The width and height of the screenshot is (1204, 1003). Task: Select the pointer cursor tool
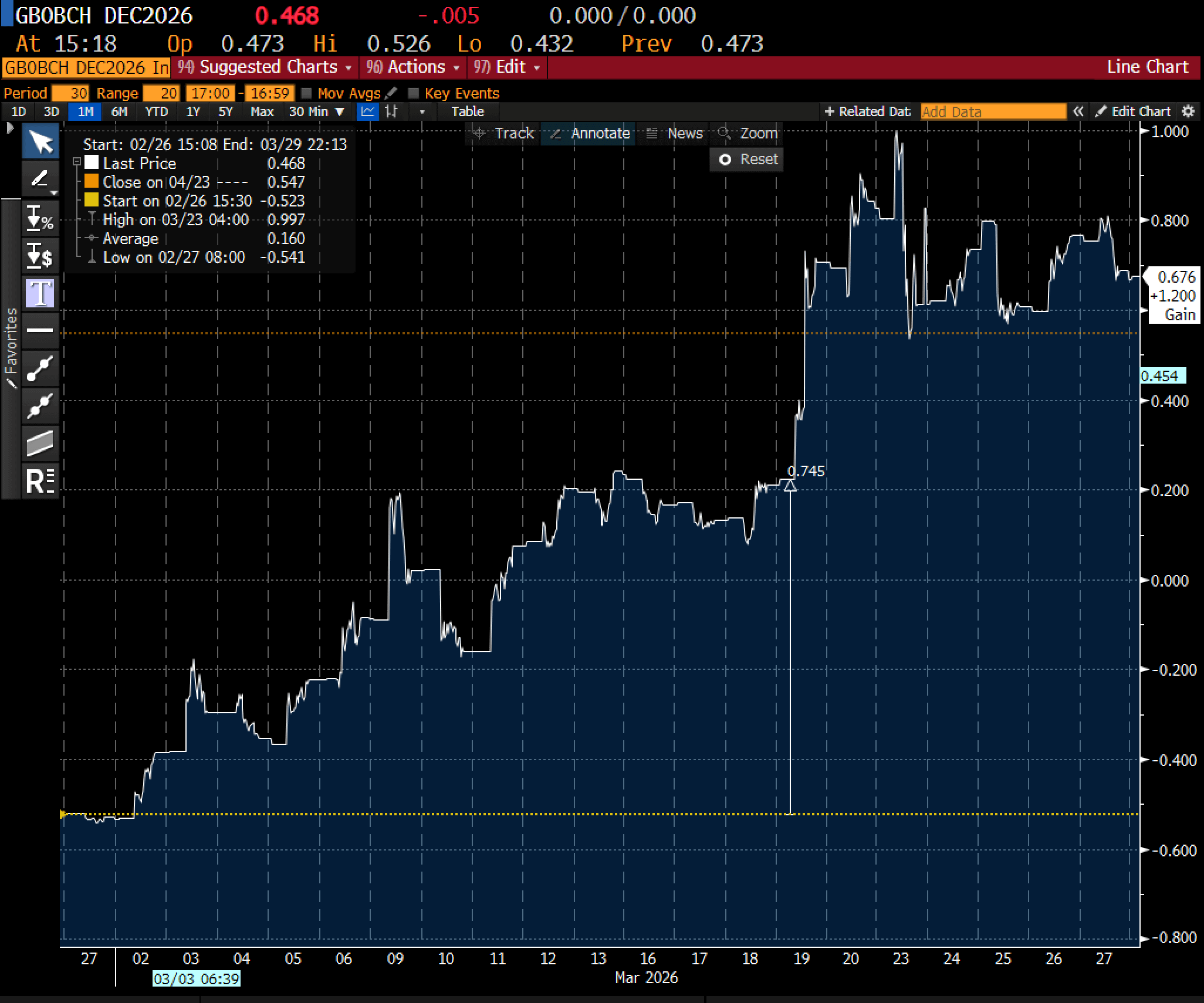40,142
